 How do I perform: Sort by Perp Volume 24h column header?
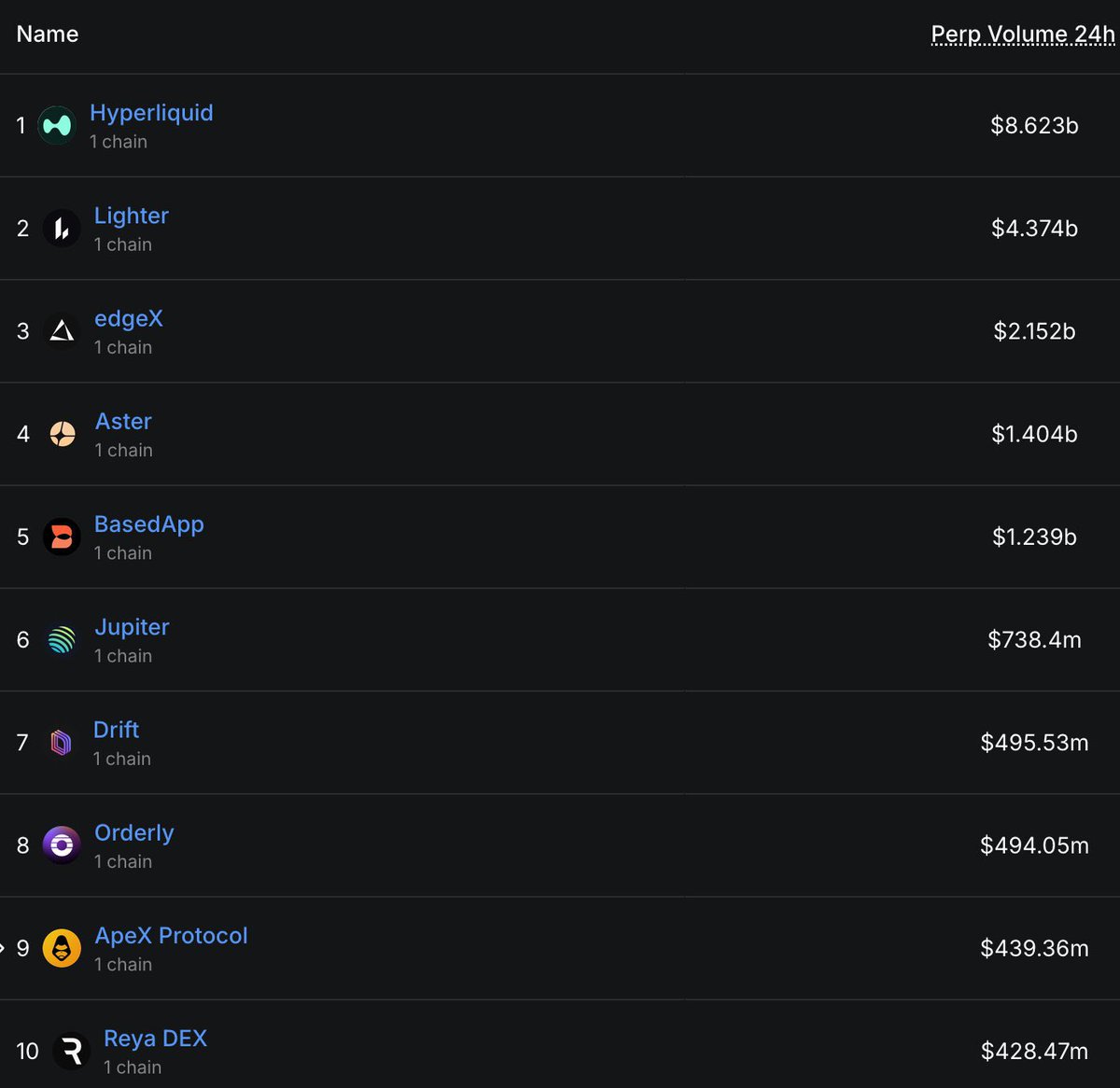pos(1023,35)
